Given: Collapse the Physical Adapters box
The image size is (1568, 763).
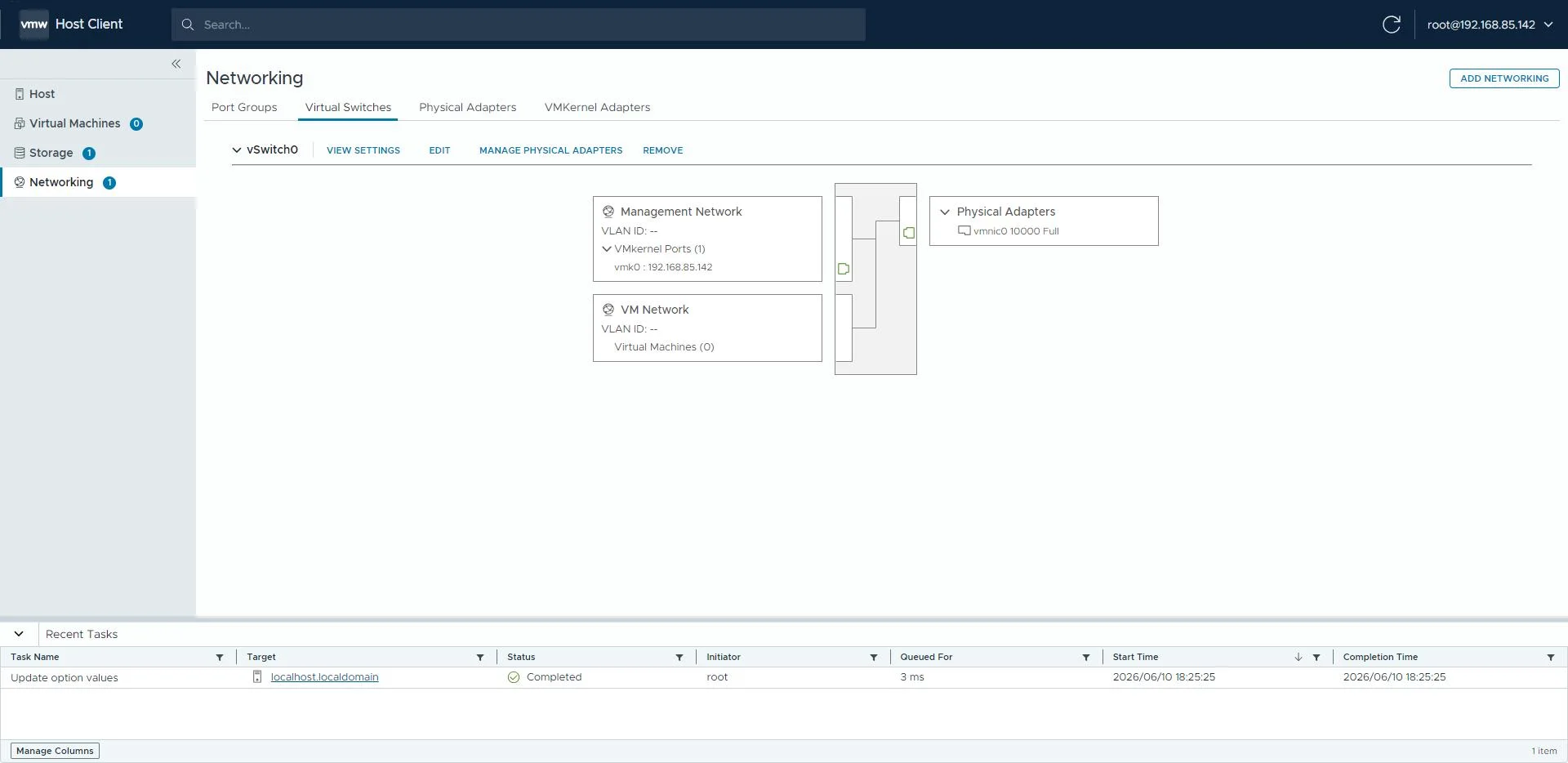Looking at the screenshot, I should click(945, 212).
